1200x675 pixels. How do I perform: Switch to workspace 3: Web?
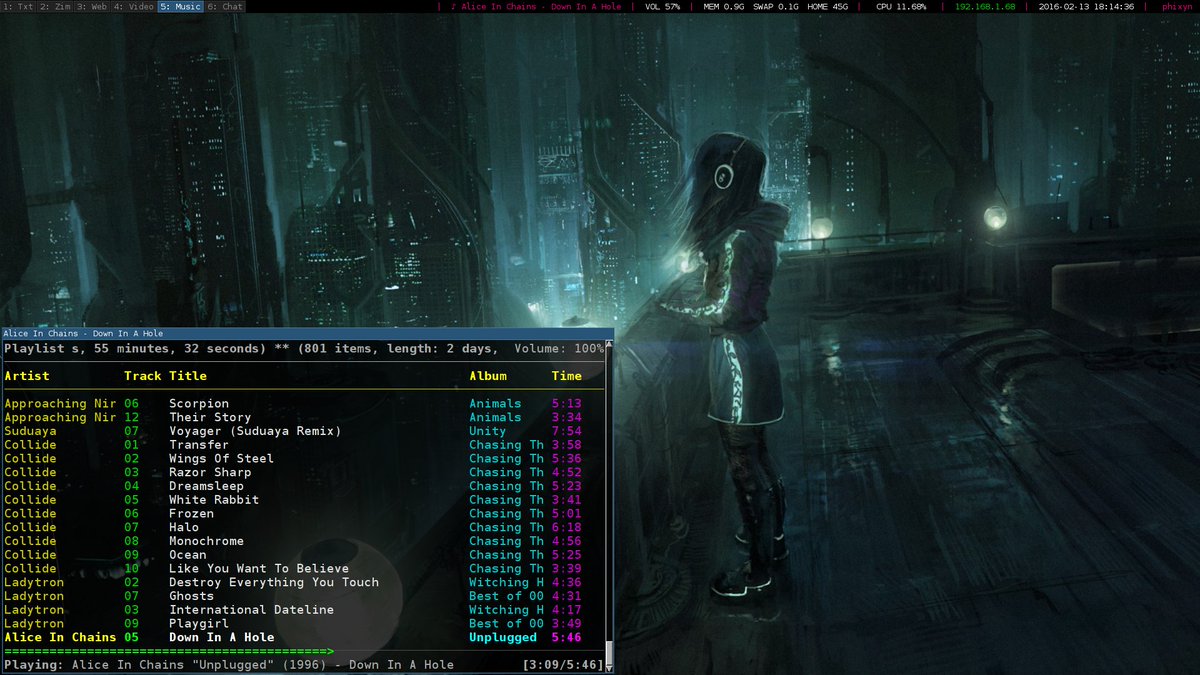[x=91, y=6]
